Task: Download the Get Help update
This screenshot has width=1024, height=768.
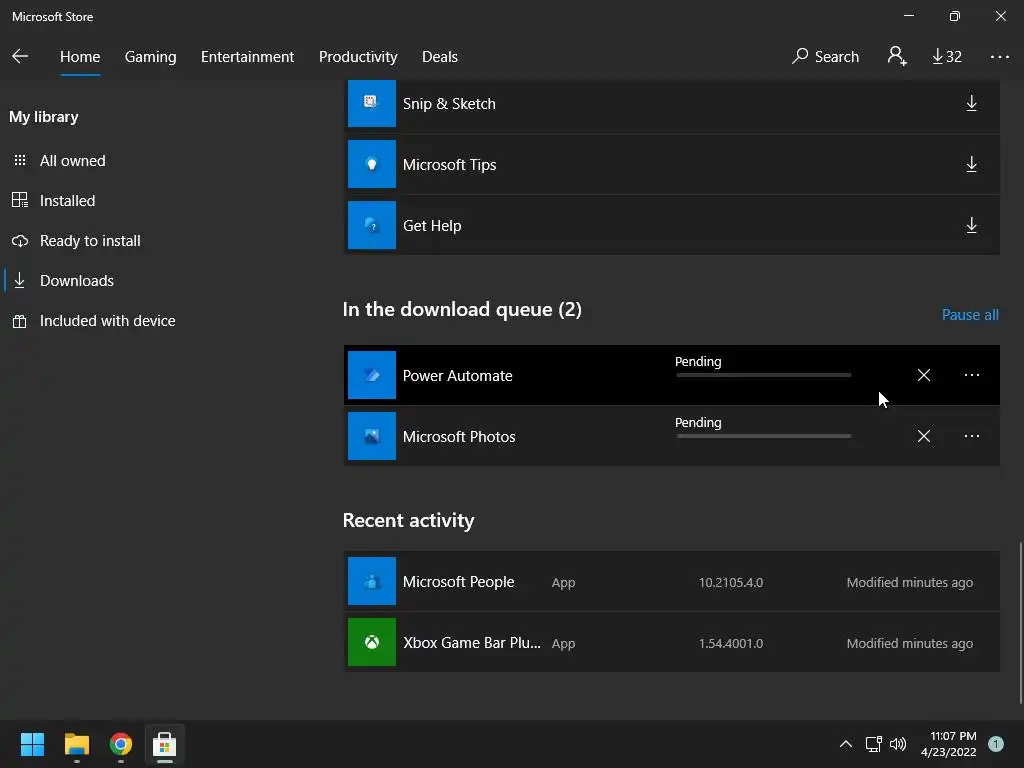Action: click(x=971, y=225)
